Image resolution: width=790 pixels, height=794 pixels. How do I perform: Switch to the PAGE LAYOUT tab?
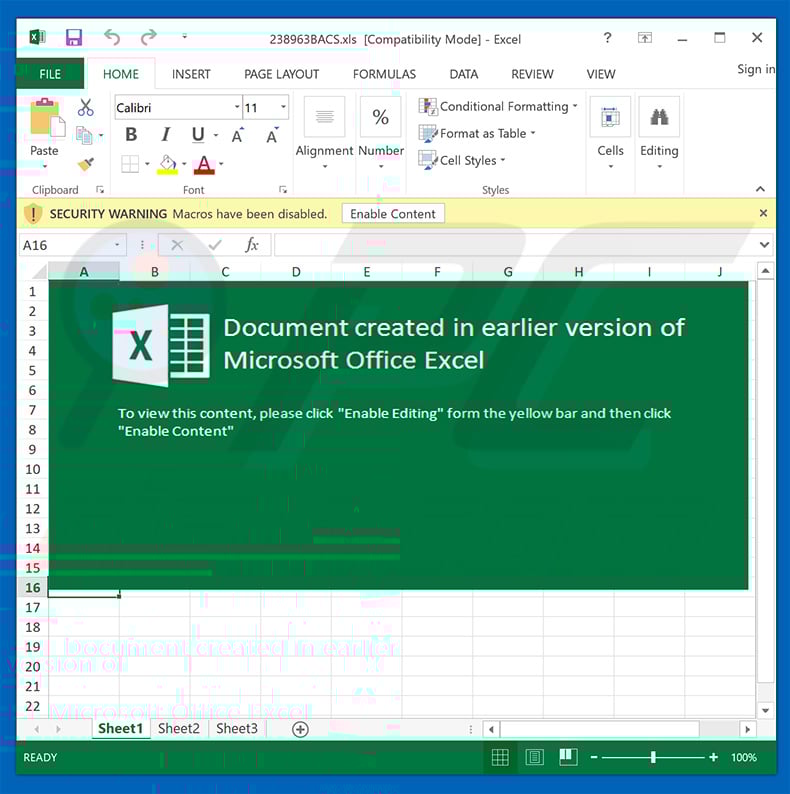click(x=282, y=74)
